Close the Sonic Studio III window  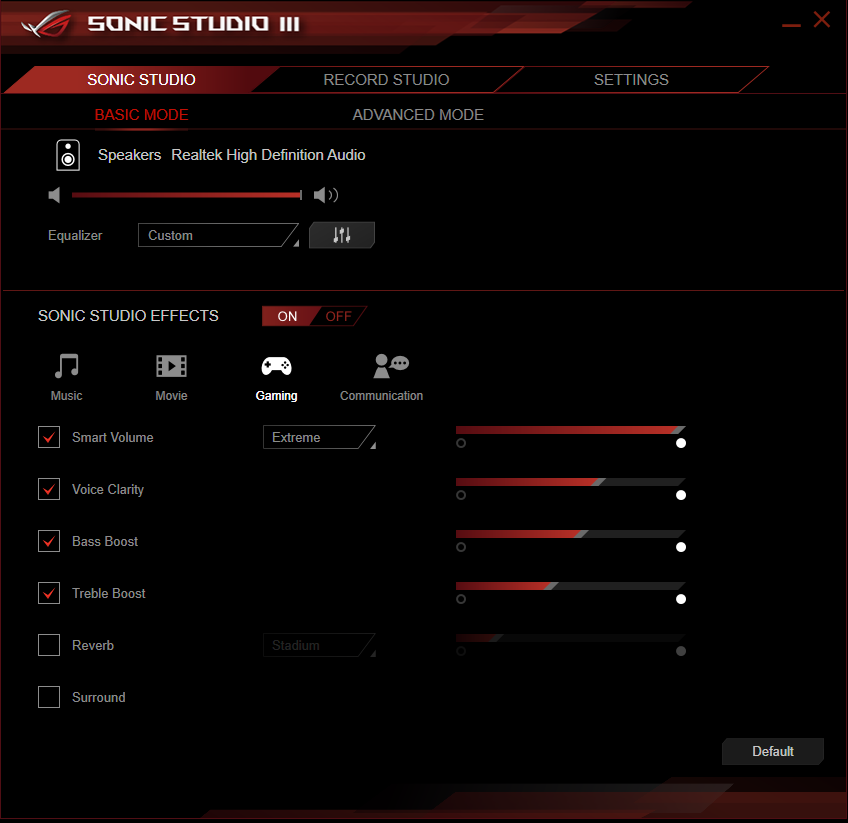pos(822,20)
